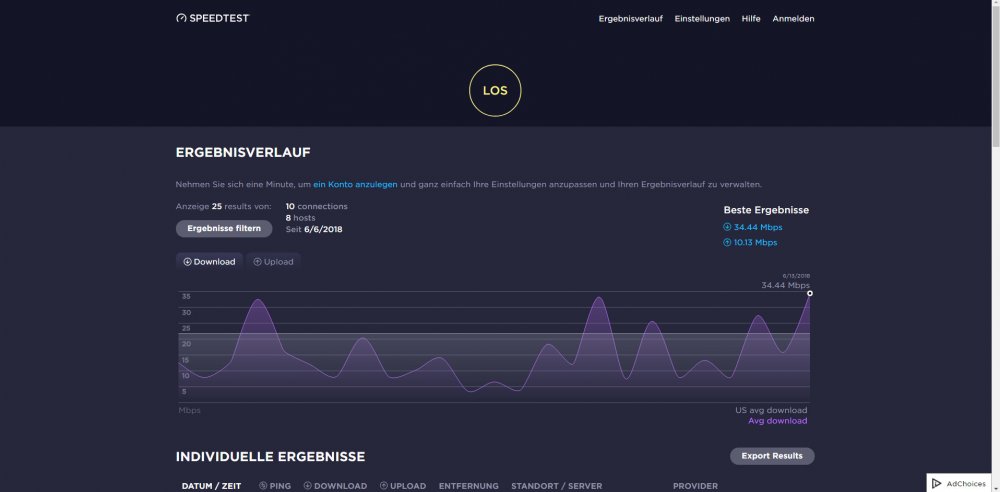Switch to the Upload chart tab
The image size is (1000, 492).
point(273,262)
